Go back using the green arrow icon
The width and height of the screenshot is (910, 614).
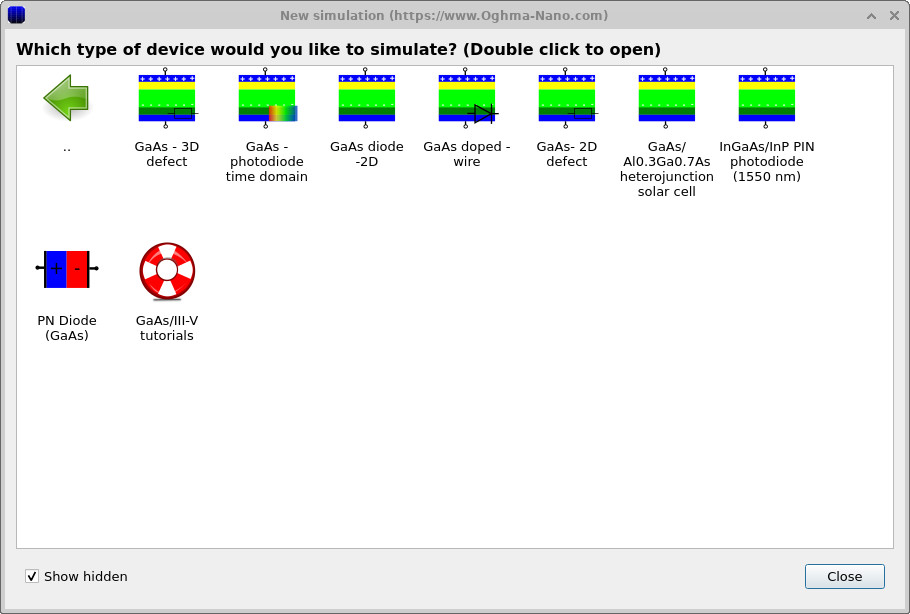point(66,97)
